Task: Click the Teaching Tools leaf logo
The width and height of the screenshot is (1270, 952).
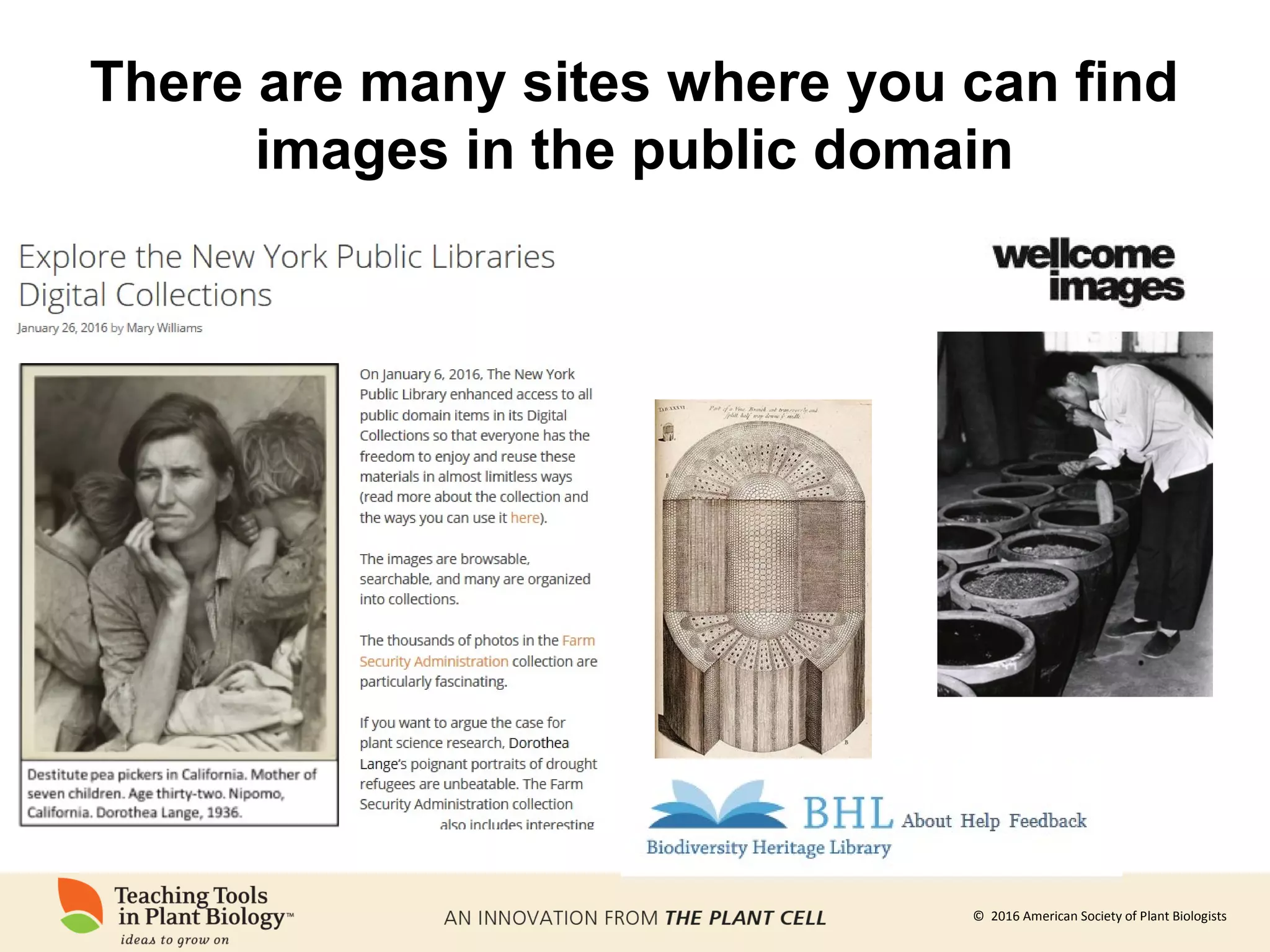Action: (x=81, y=906)
